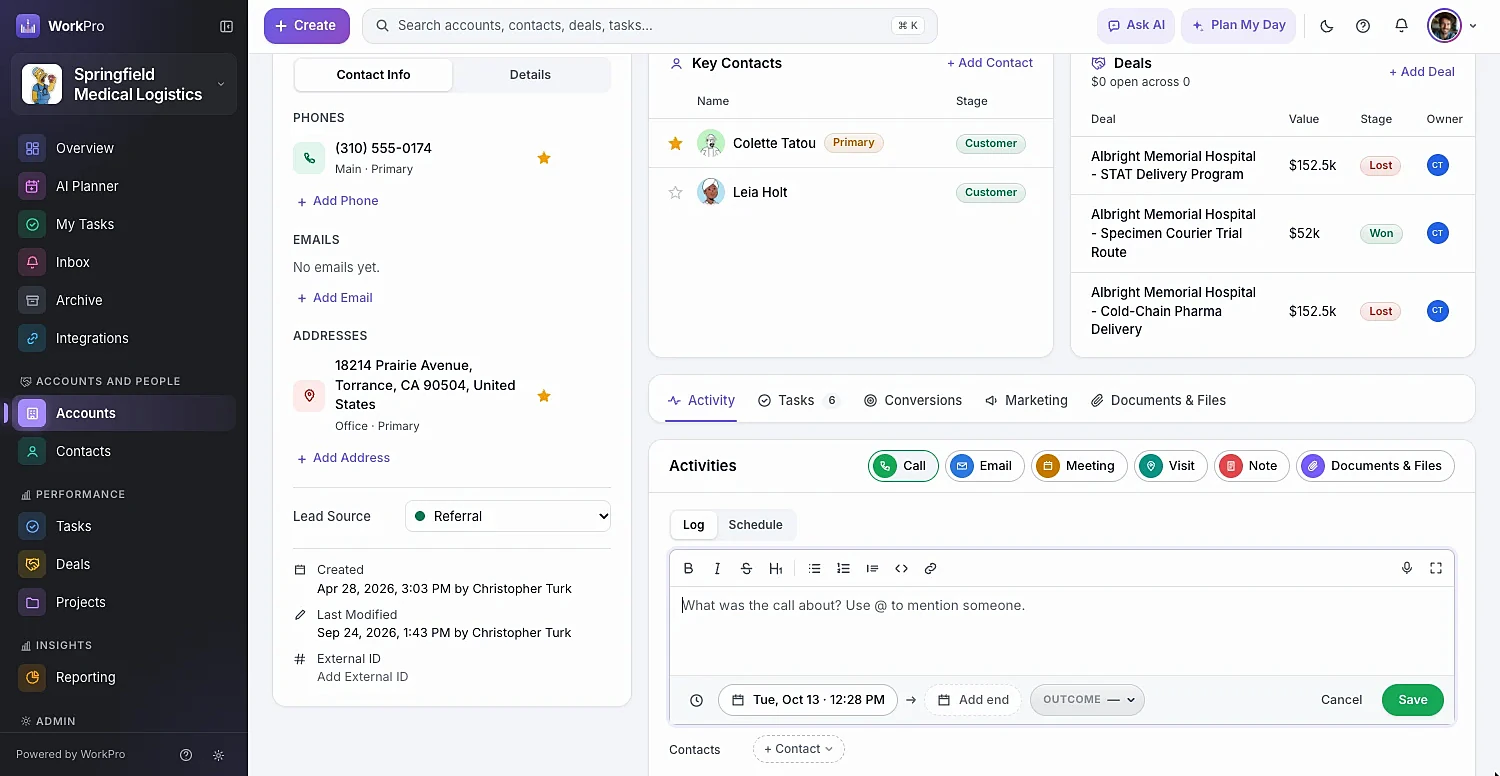Open the call date and time picker
The image size is (1500, 776).
point(808,700)
